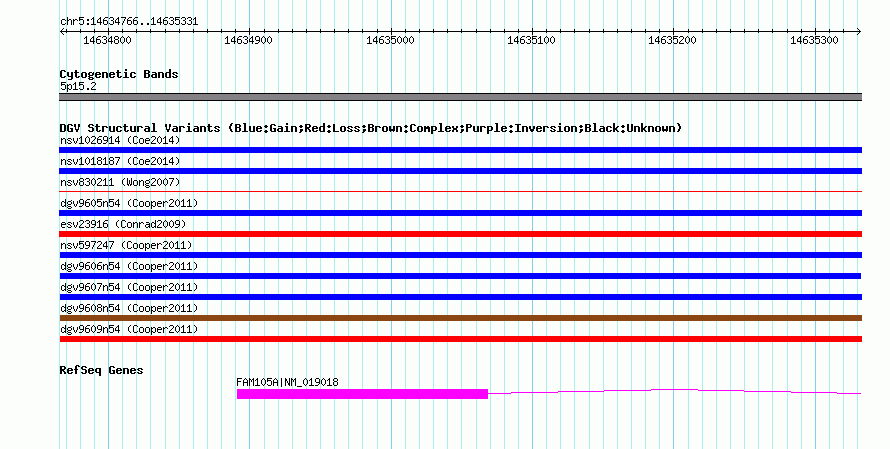Click the 5p15.2 band label
The height and width of the screenshot is (449, 890).
78,86
